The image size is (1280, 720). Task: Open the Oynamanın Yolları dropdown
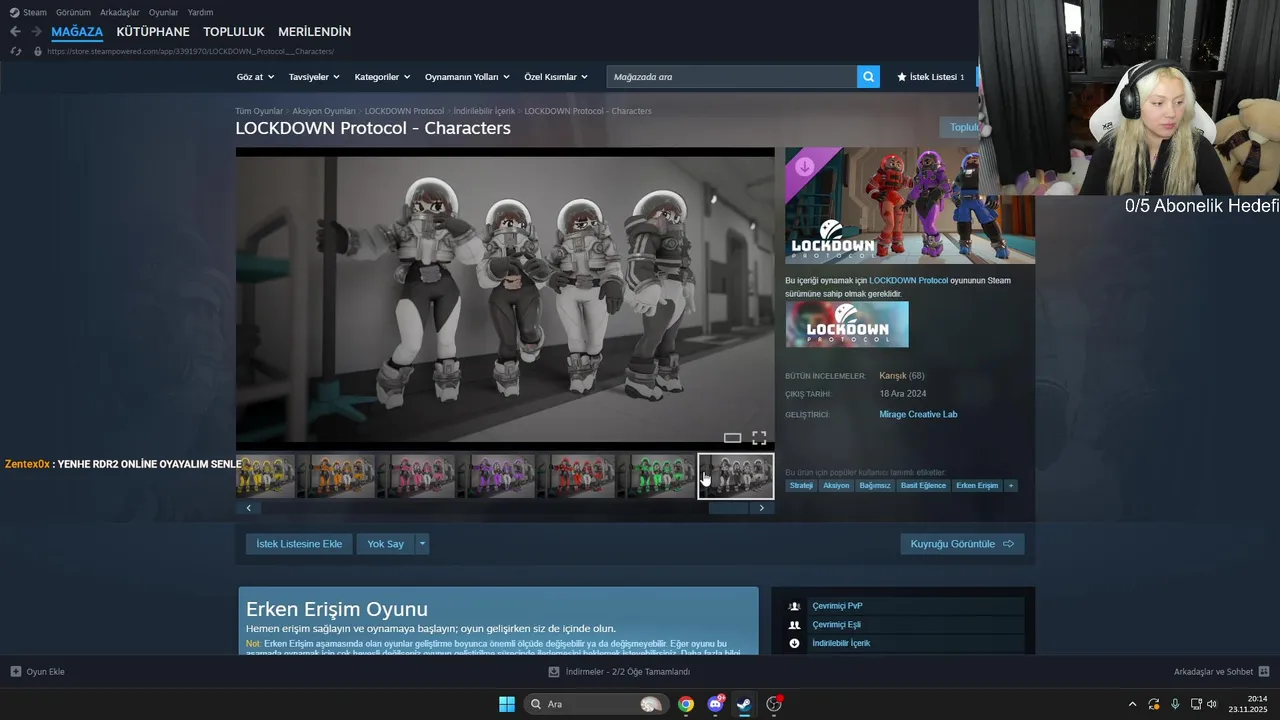point(467,77)
